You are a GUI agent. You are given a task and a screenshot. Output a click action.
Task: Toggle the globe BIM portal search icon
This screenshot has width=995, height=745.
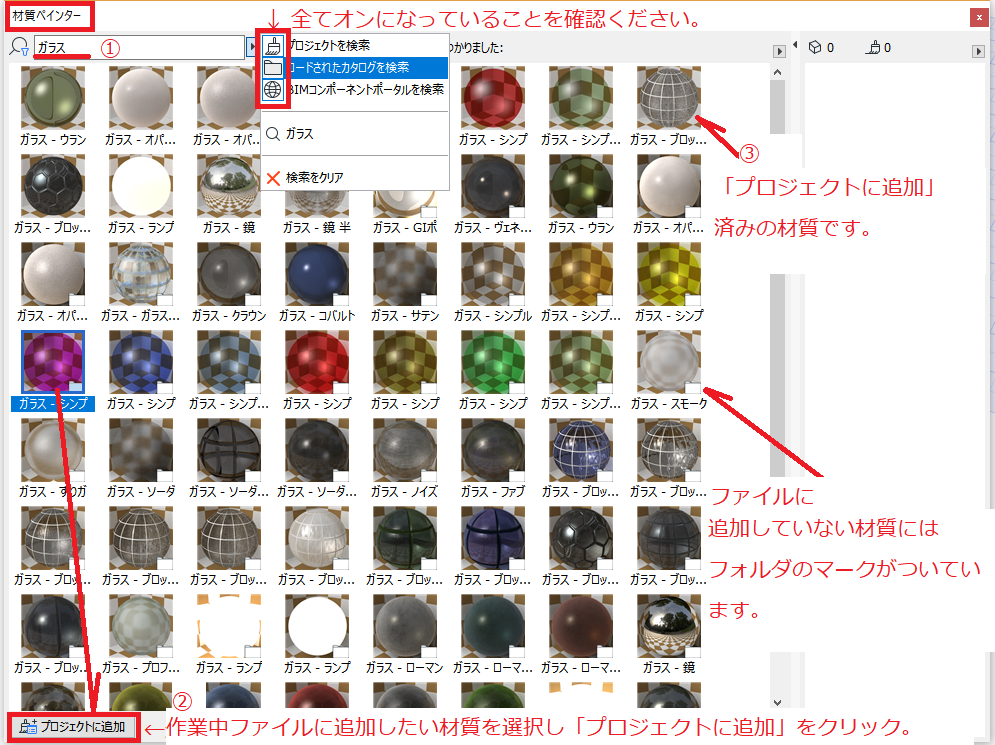(273, 90)
